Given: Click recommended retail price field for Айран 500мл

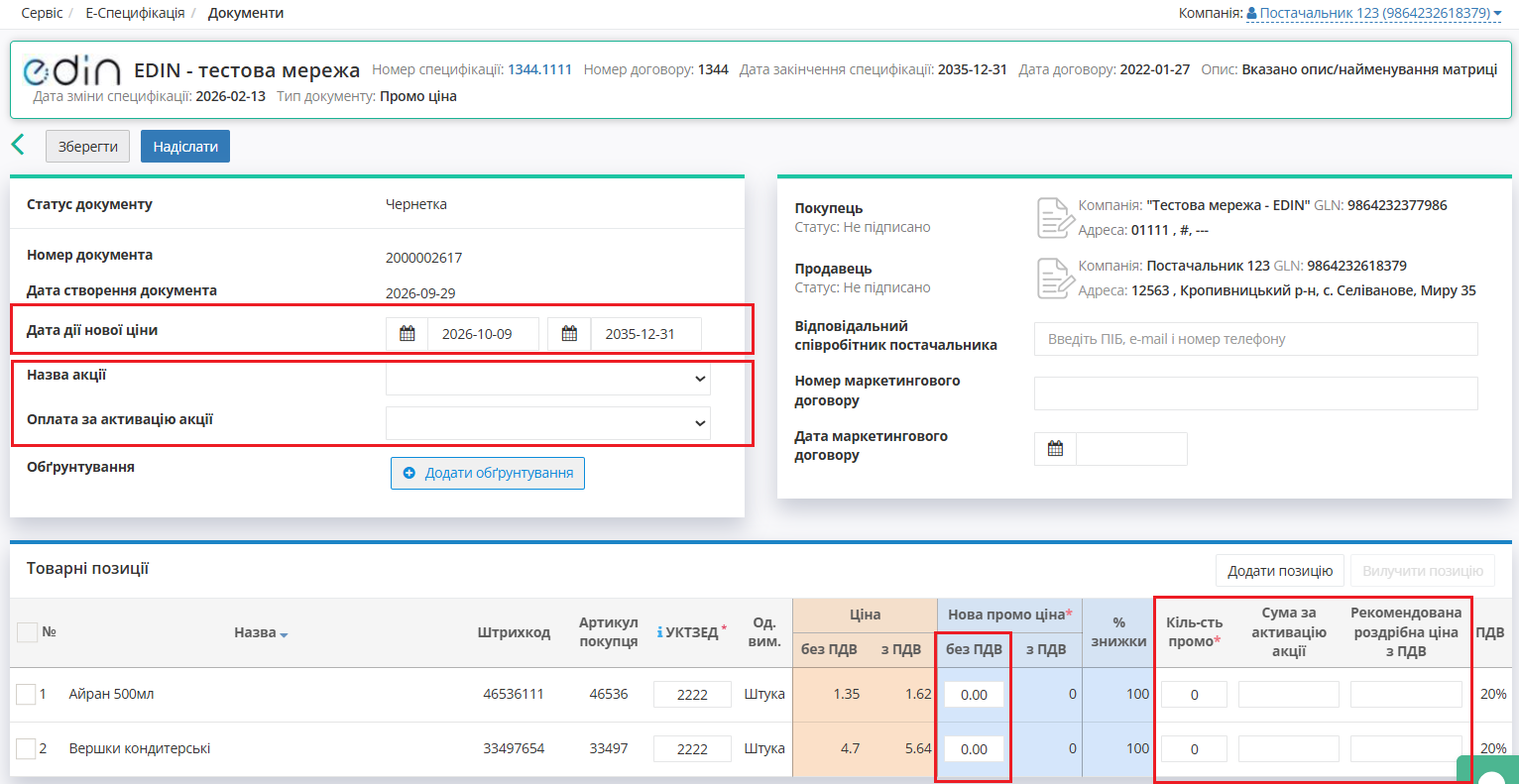Looking at the screenshot, I should (x=1406, y=695).
